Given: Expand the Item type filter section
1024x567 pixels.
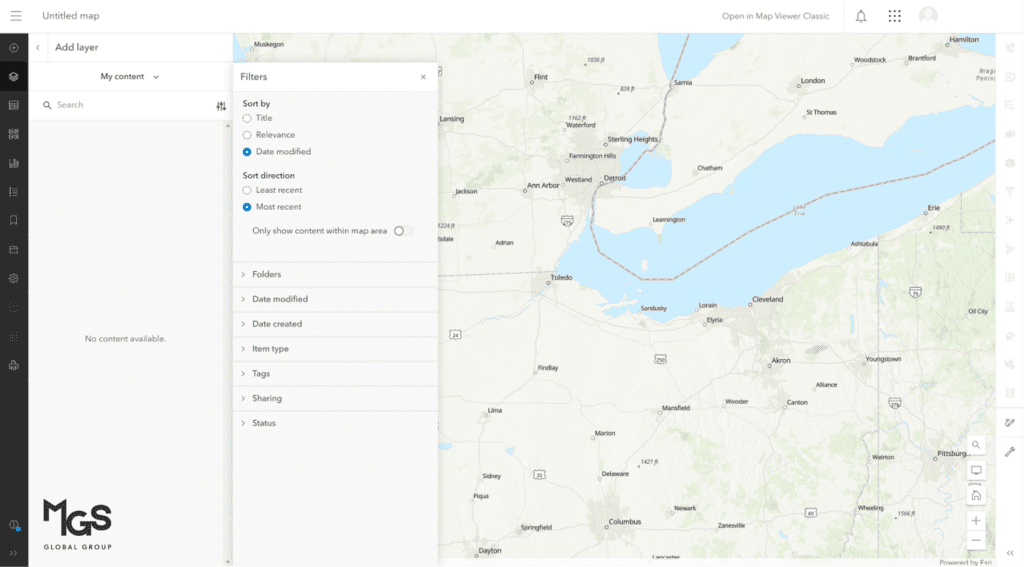Looking at the screenshot, I should coord(270,349).
